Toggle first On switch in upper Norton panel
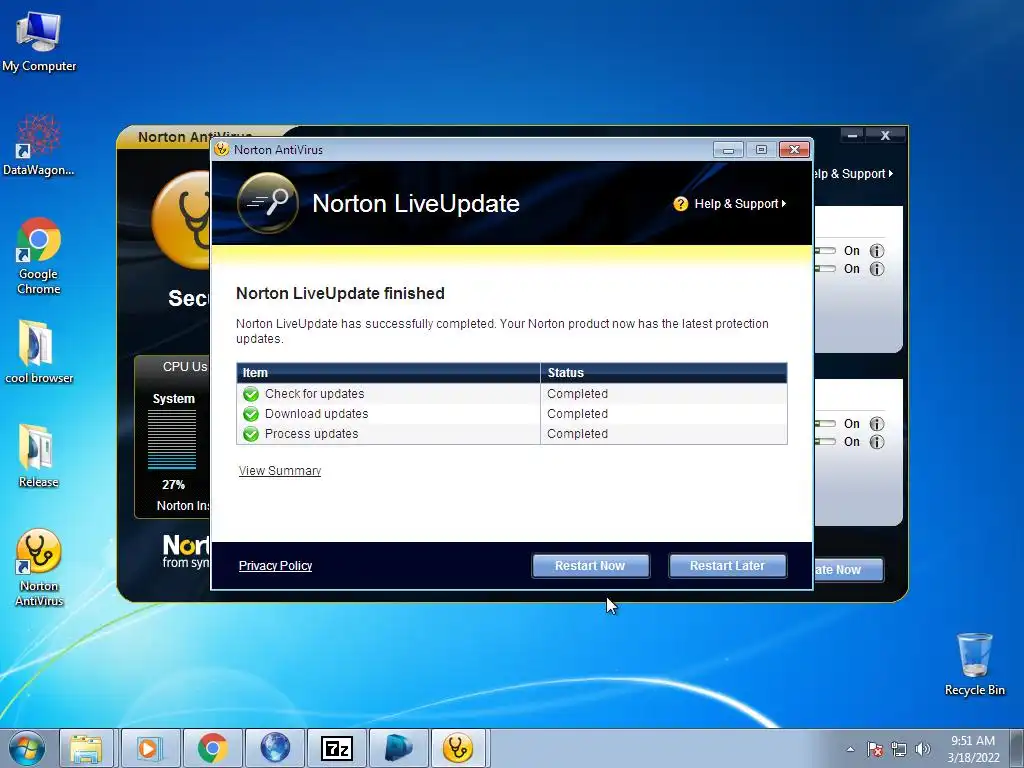Image resolution: width=1024 pixels, height=768 pixels. [825, 251]
